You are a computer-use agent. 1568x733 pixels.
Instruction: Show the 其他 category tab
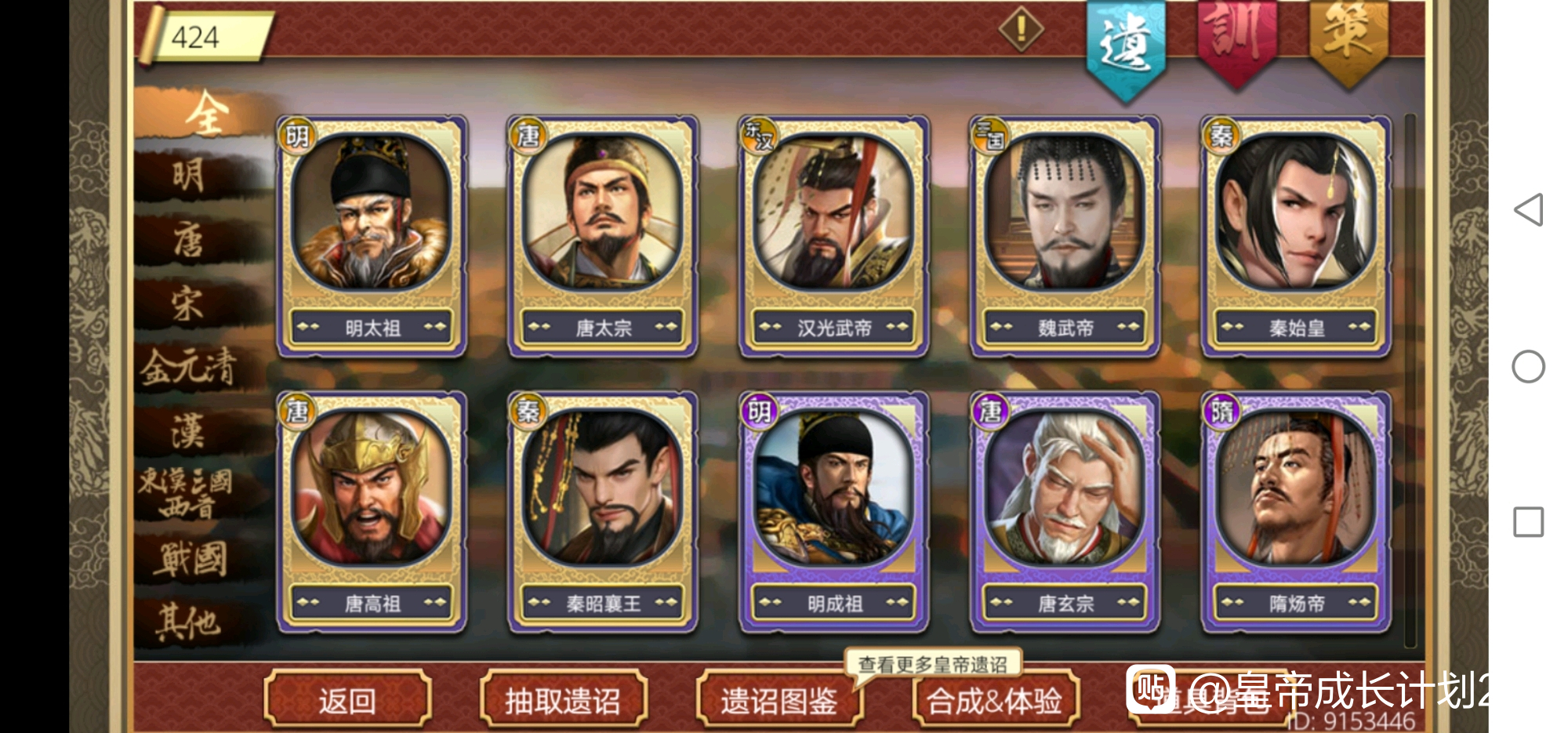tap(188, 622)
